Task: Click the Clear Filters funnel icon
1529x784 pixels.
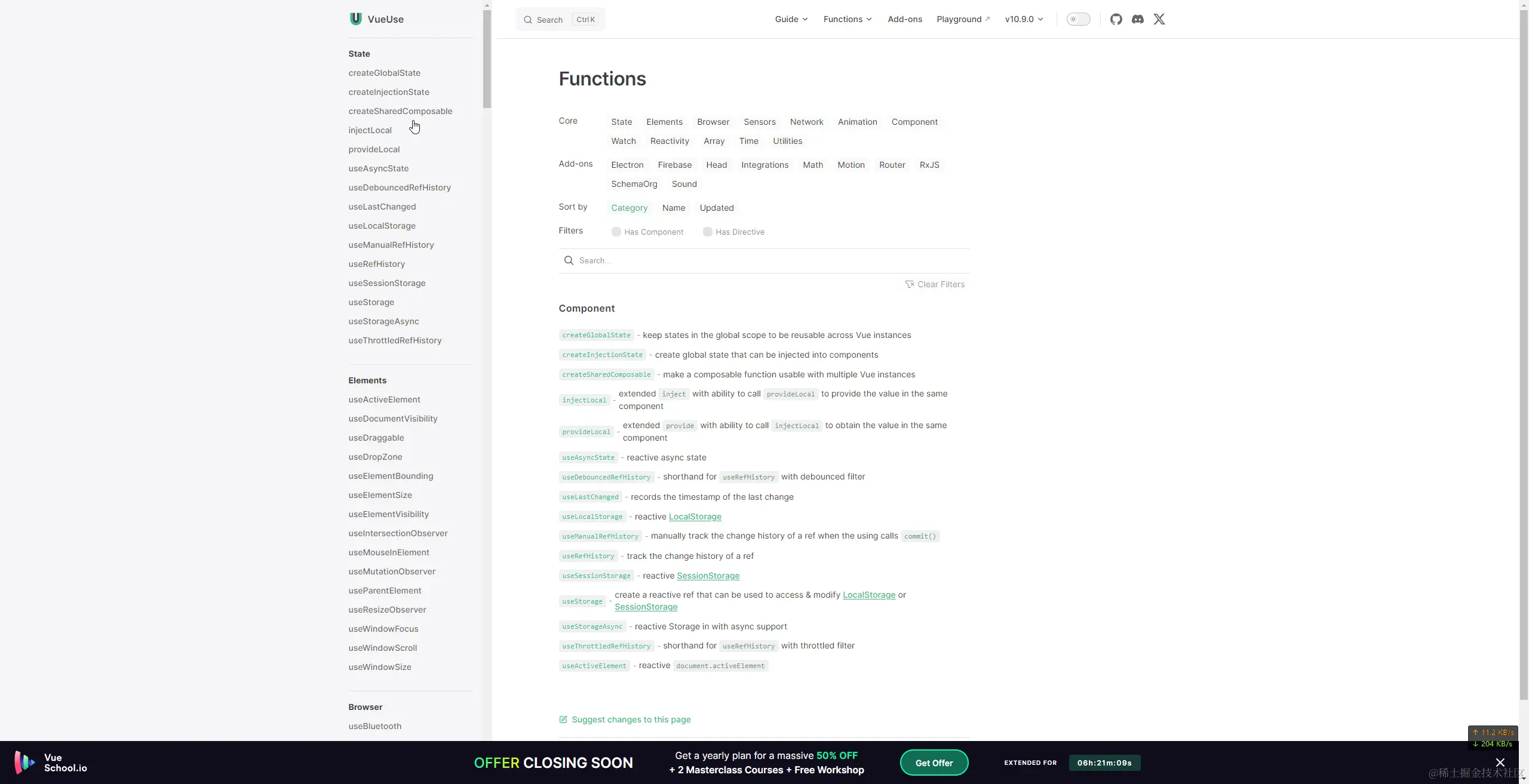Action: (910, 284)
